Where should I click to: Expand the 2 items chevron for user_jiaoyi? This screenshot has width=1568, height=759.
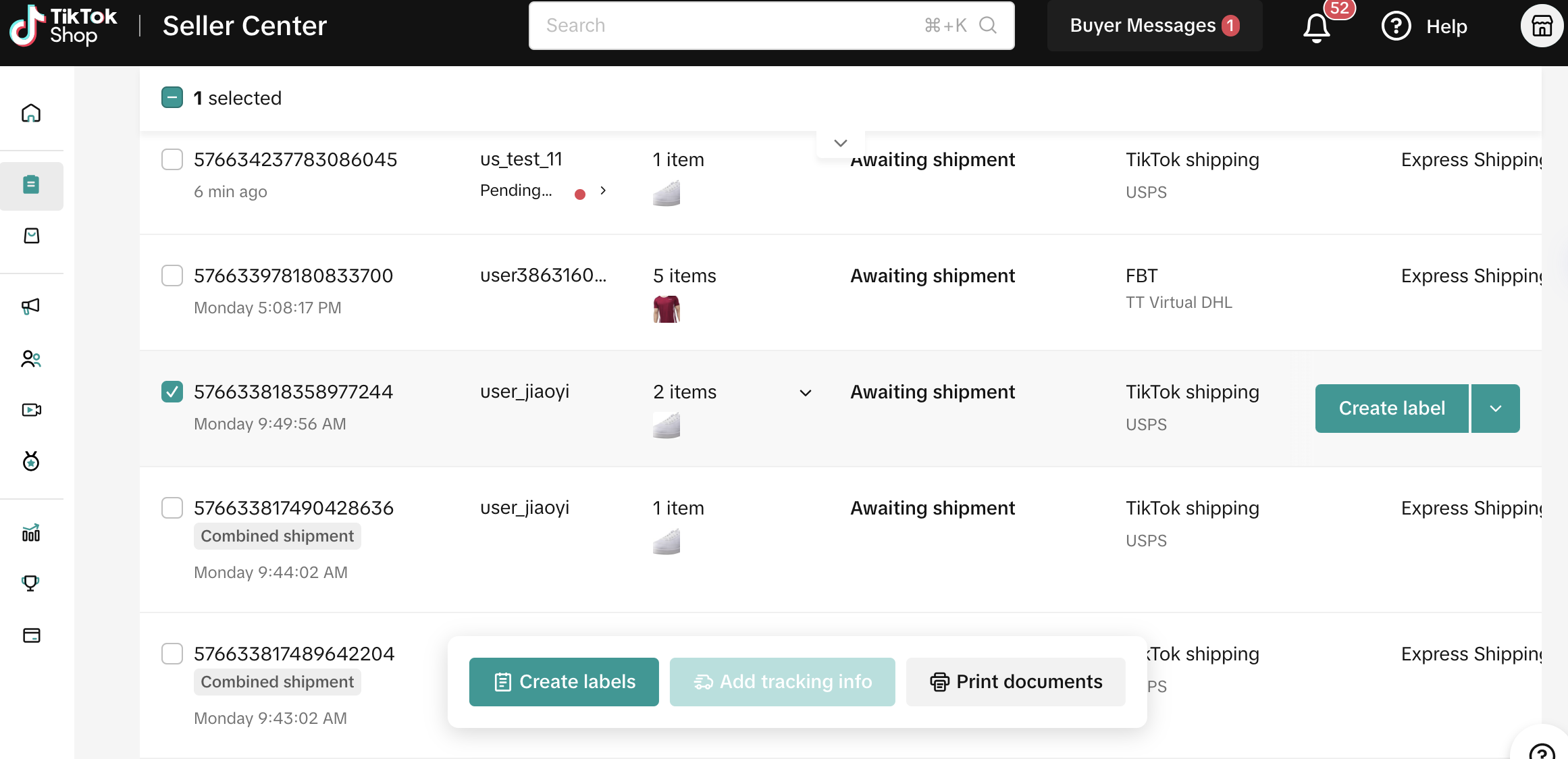806,393
